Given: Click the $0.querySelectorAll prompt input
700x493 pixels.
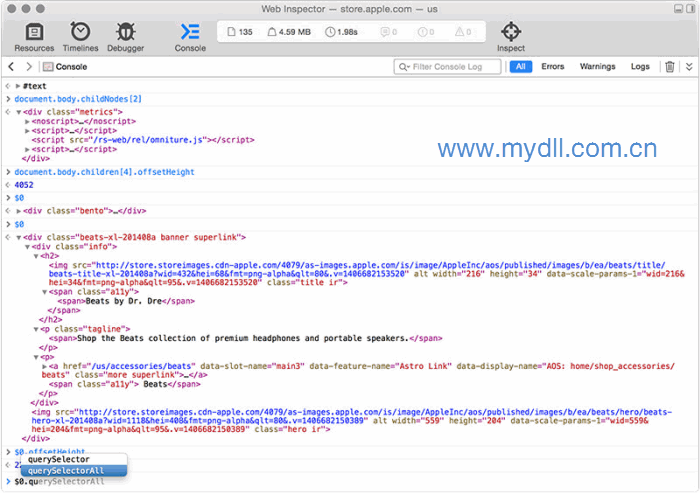Looking at the screenshot, I should [x=59, y=482].
